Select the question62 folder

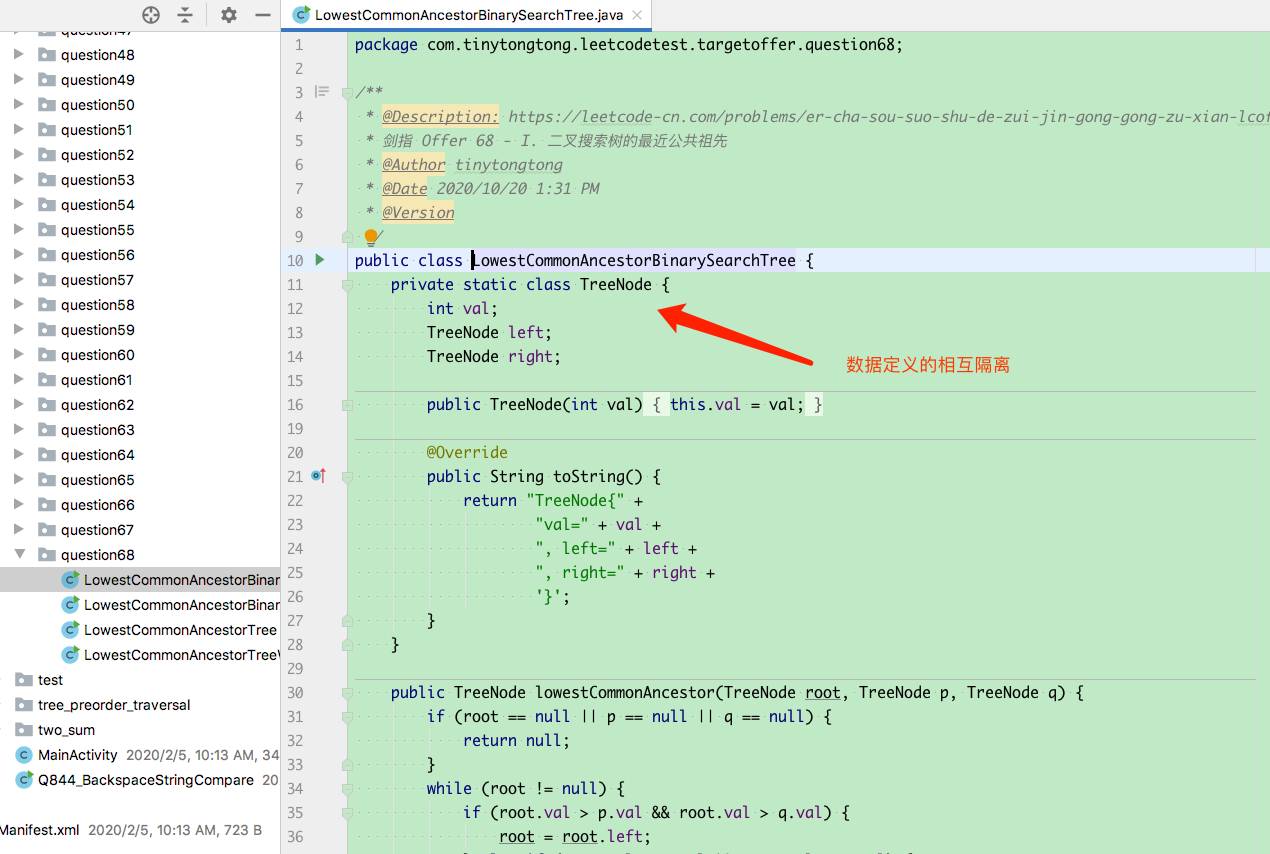click(x=98, y=405)
